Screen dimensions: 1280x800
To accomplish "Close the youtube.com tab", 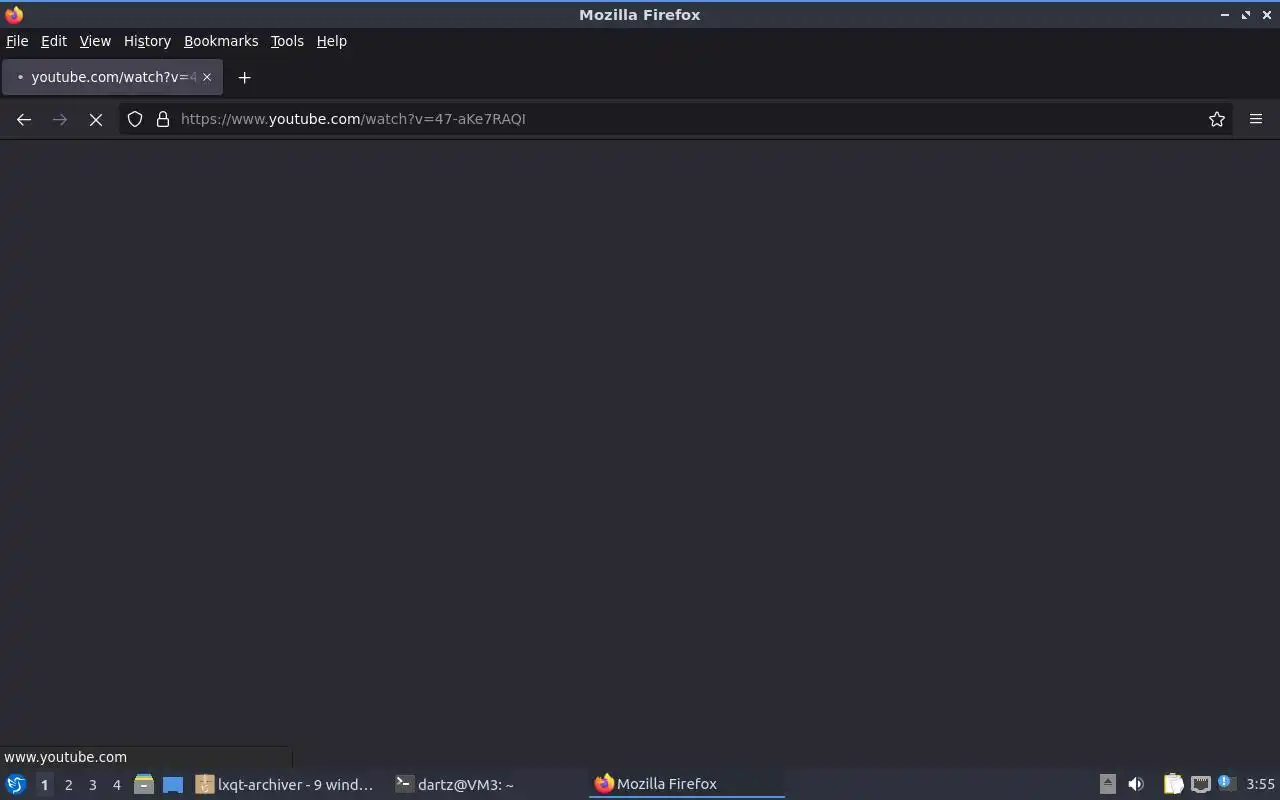I will click(x=207, y=77).
